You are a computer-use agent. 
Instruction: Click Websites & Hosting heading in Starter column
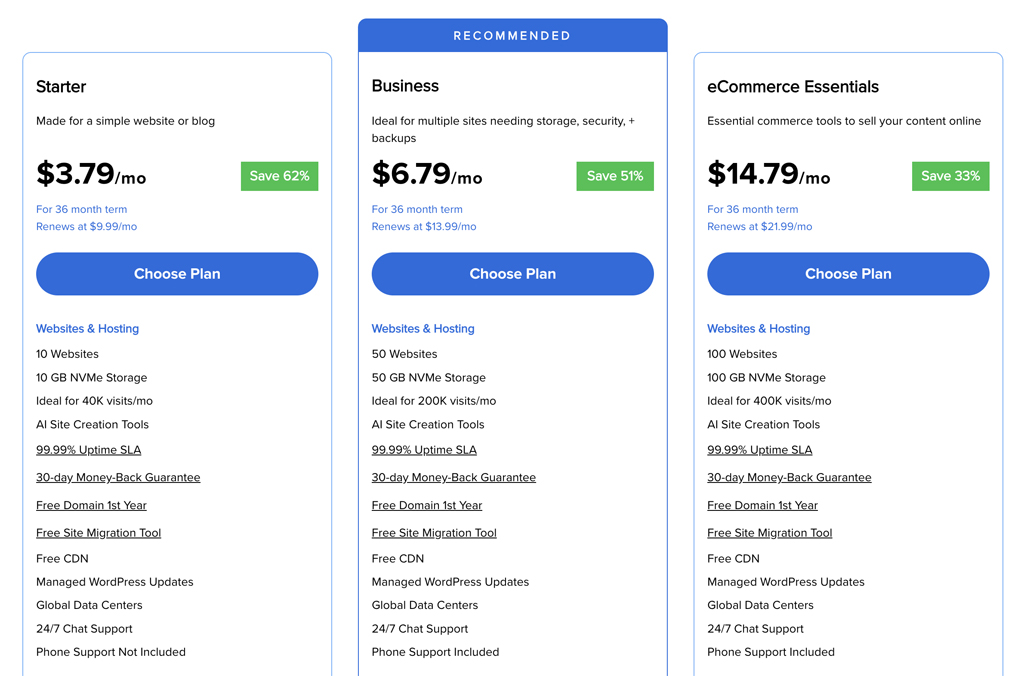tap(89, 328)
